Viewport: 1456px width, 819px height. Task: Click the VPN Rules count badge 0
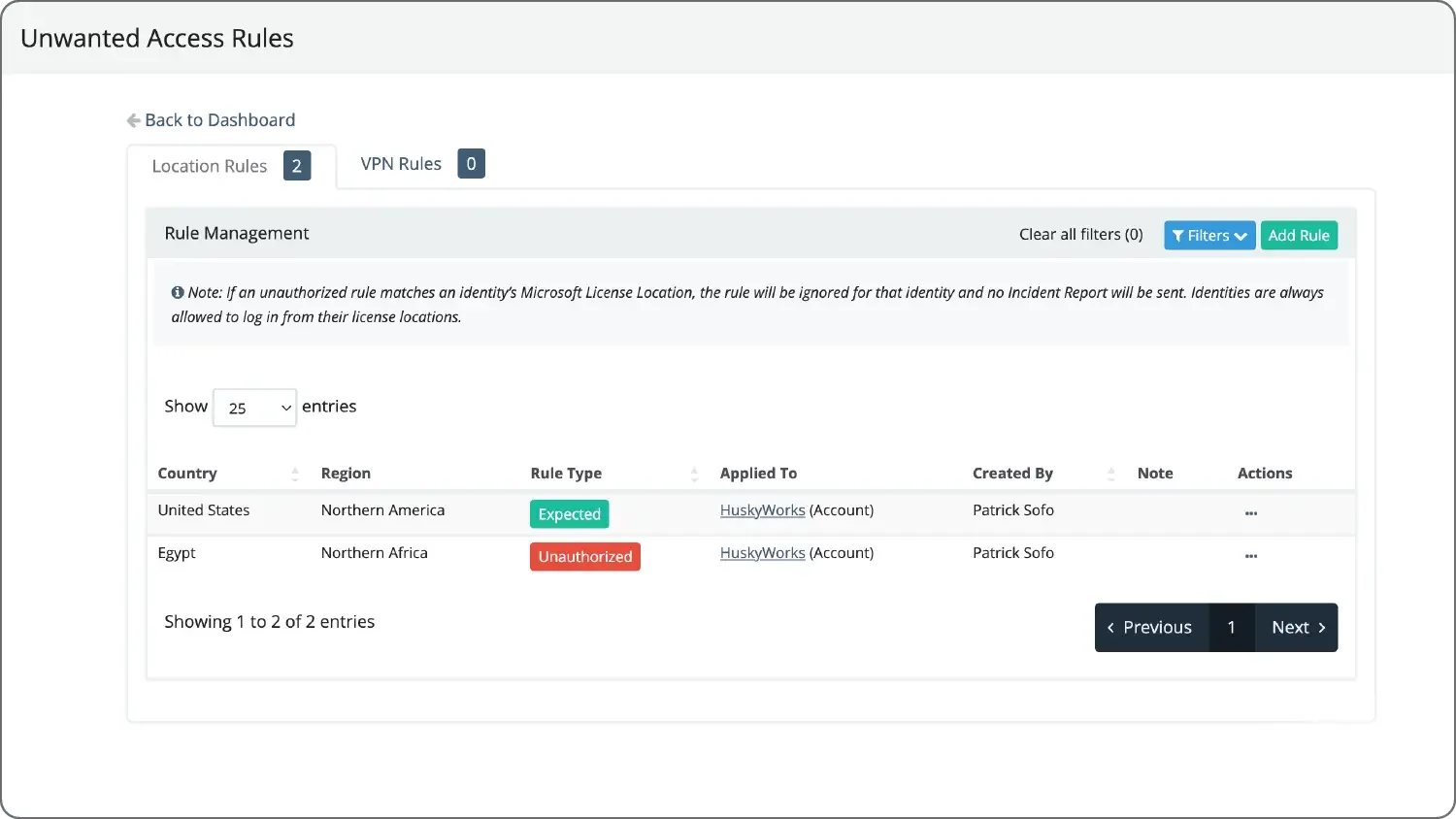coord(471,164)
